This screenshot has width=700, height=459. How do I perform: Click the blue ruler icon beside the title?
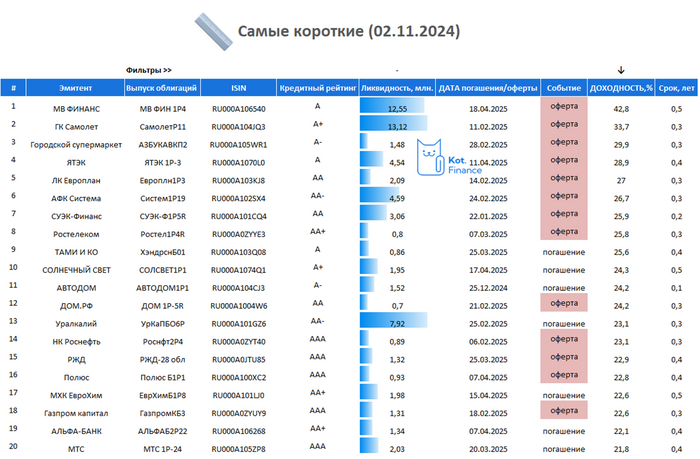[211, 32]
